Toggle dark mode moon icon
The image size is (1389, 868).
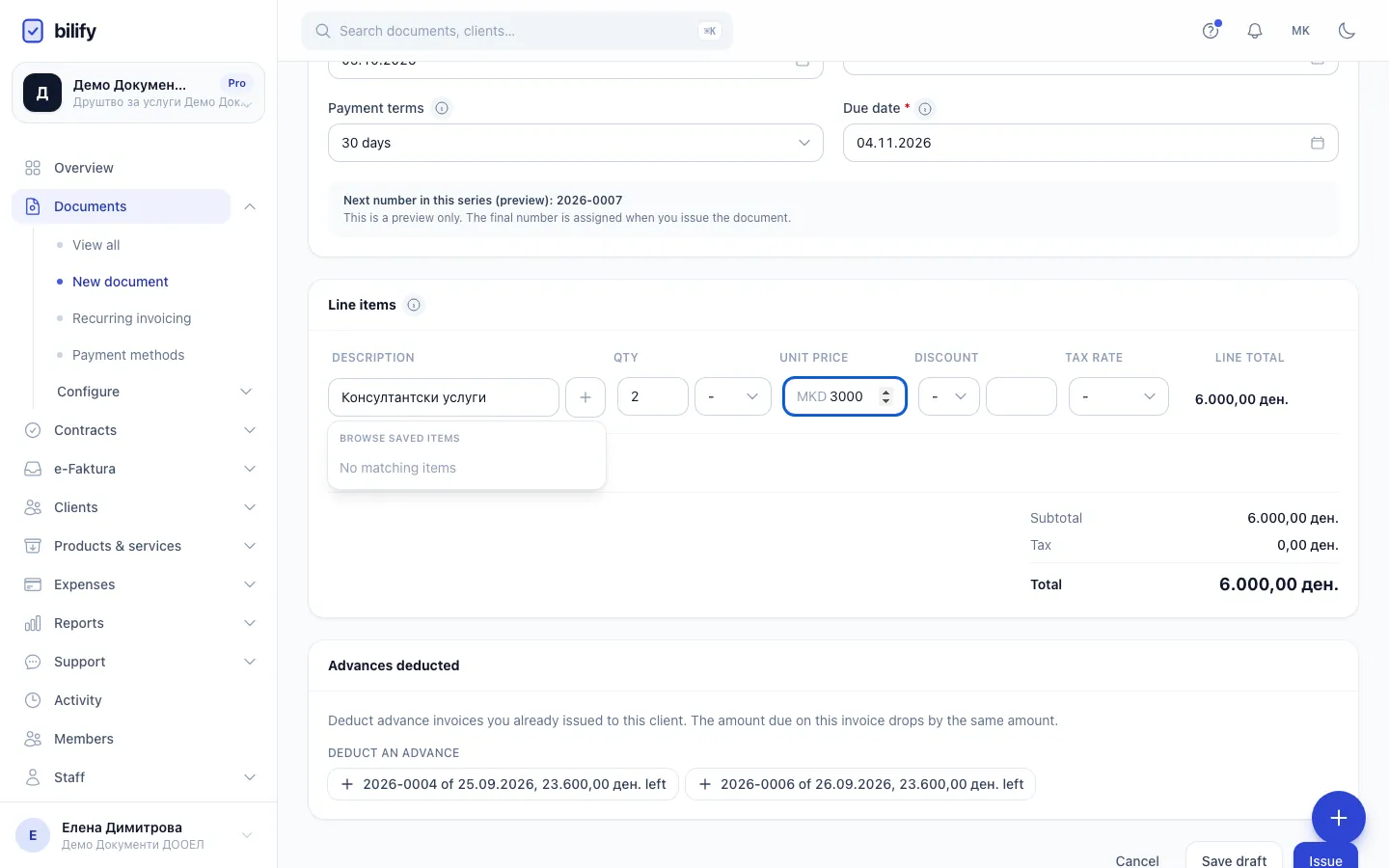click(x=1348, y=31)
